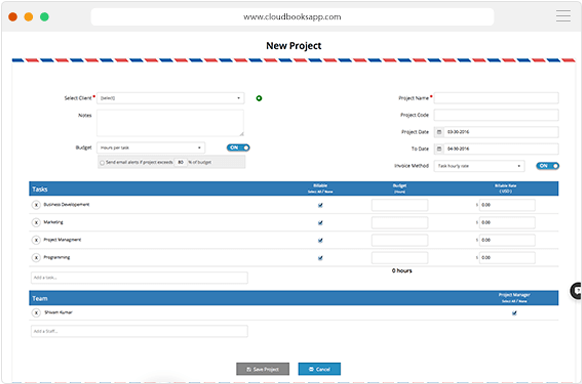Uncheck billable for Marketing

point(320,223)
